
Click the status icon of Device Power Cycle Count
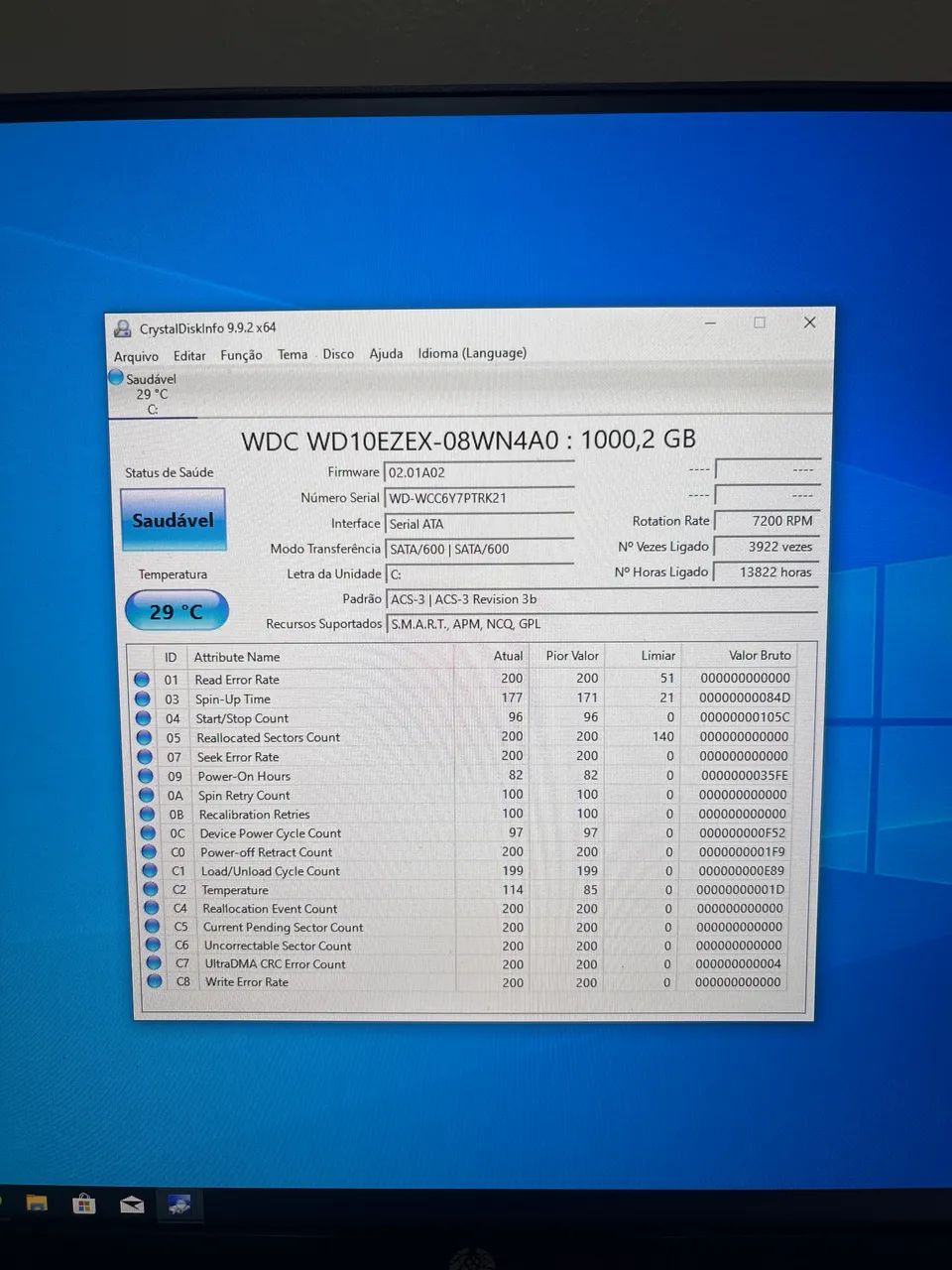coord(149,833)
